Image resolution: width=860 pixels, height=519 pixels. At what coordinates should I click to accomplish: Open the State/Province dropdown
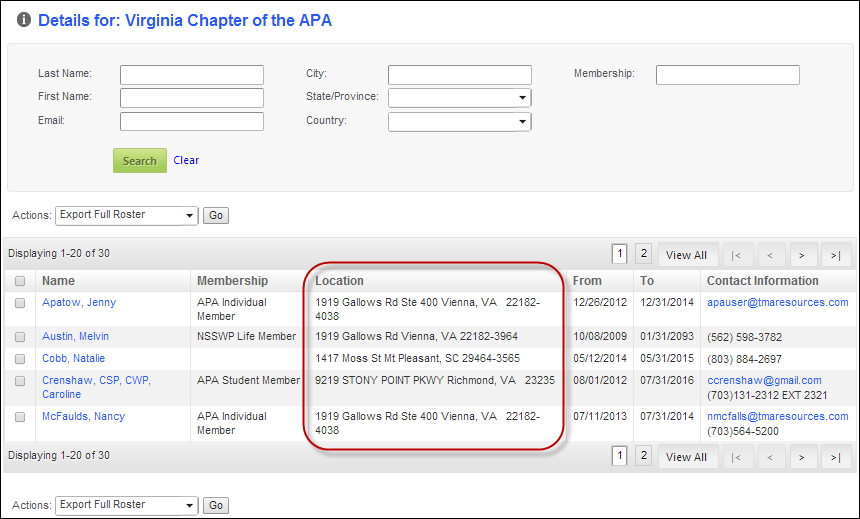tap(460, 98)
